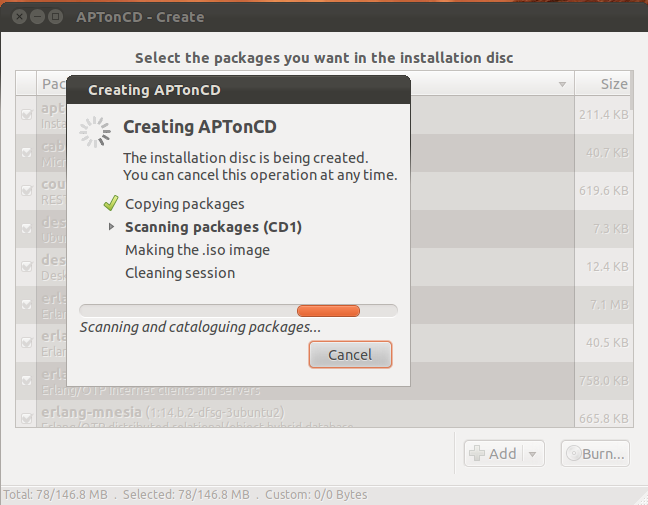648x505 pixels.
Task: Open the Add button dropdown arrow
Action: (x=532, y=454)
